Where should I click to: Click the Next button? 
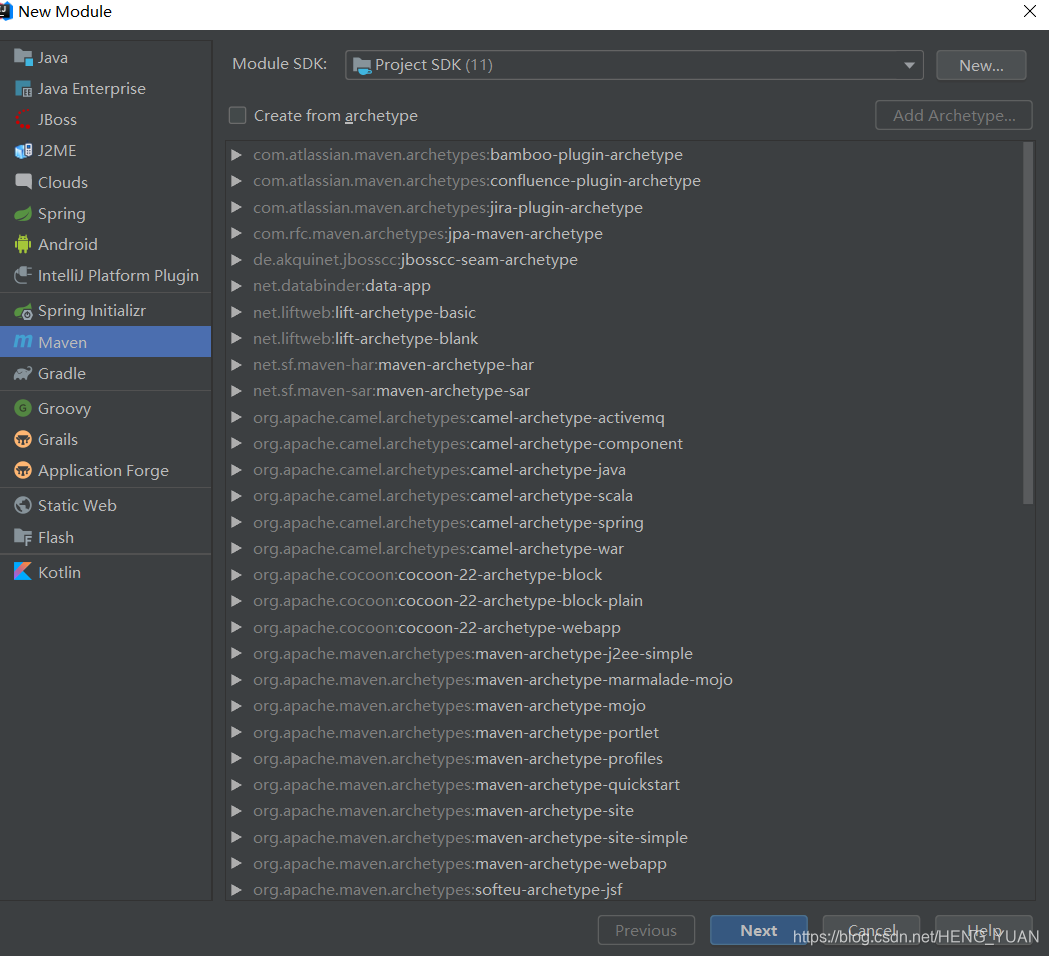(759, 930)
